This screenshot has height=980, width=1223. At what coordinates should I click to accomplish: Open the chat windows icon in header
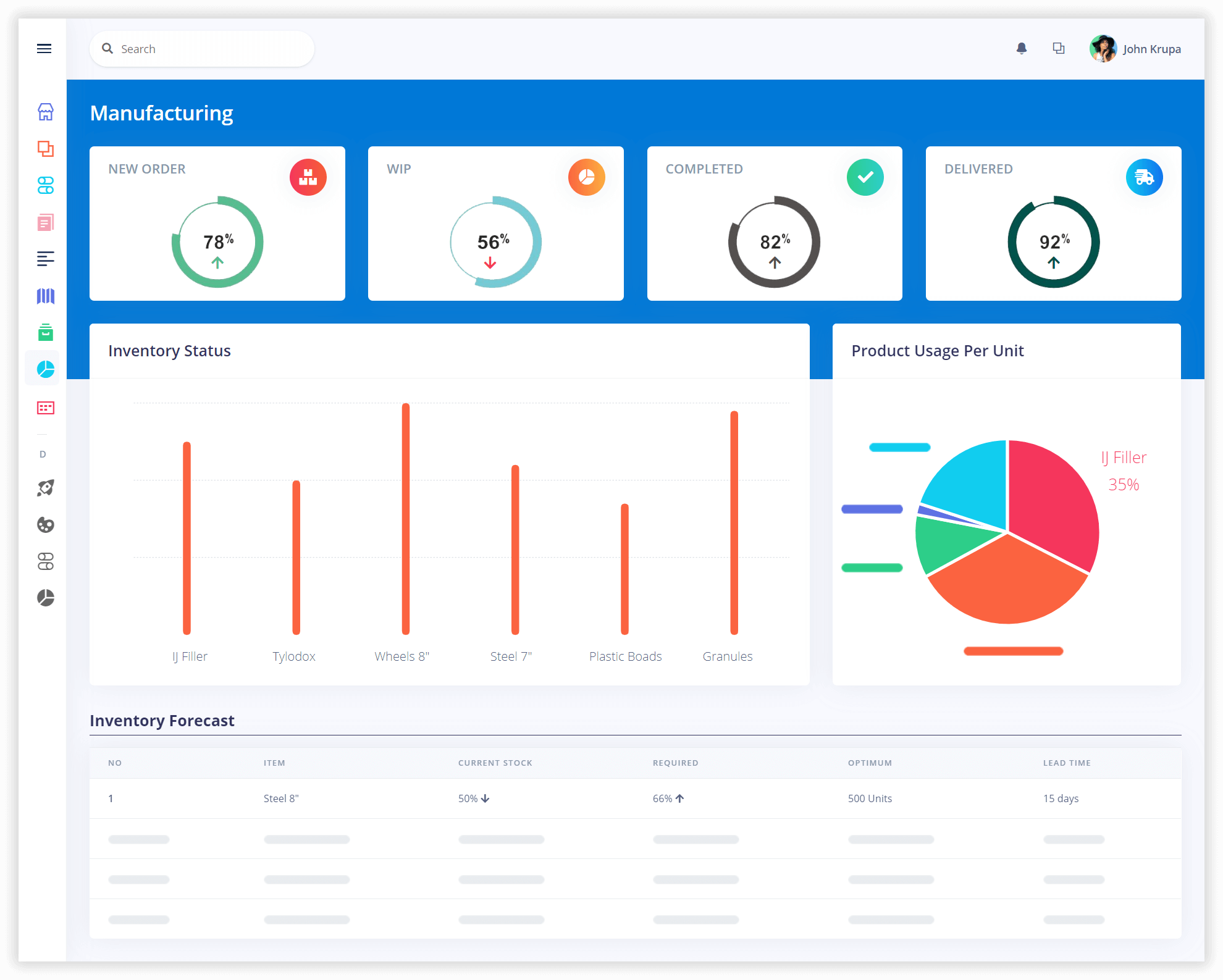click(x=1059, y=48)
